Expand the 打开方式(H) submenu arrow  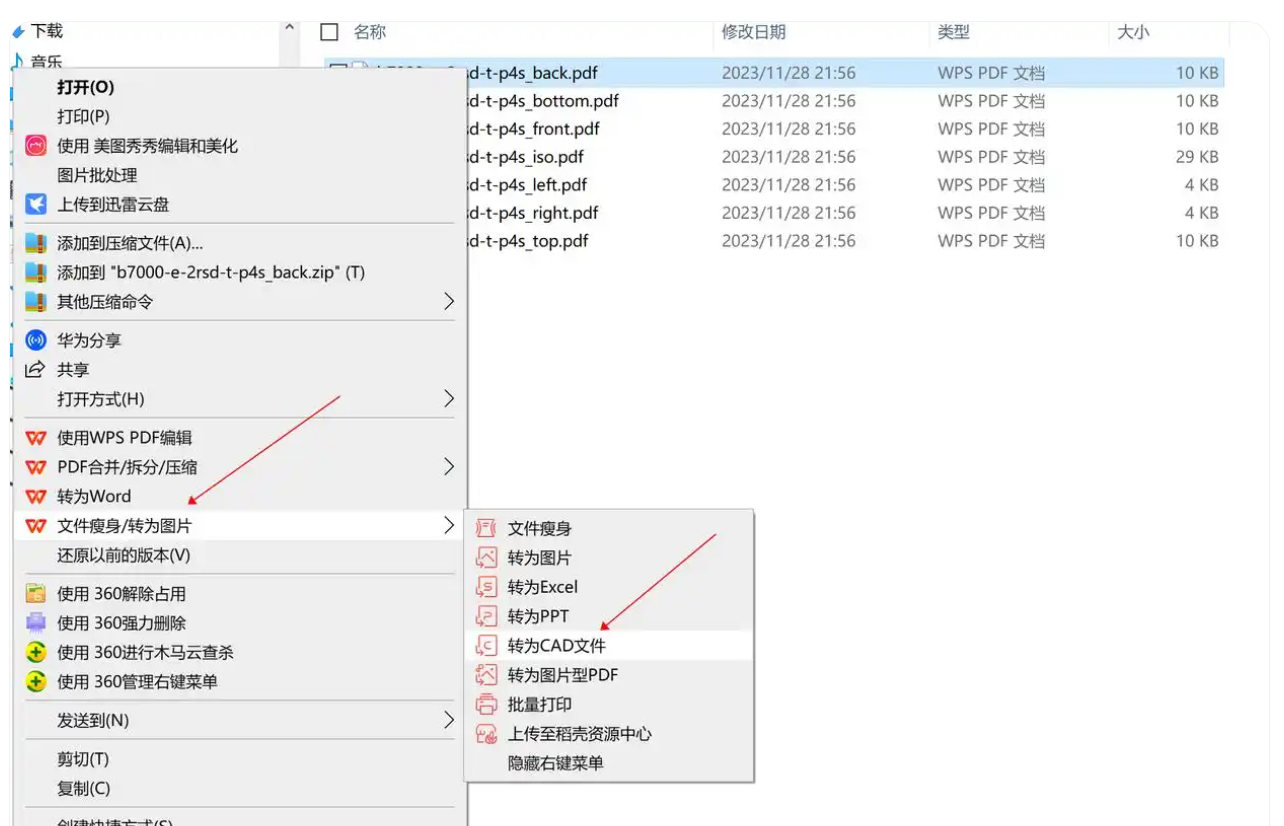tap(449, 399)
